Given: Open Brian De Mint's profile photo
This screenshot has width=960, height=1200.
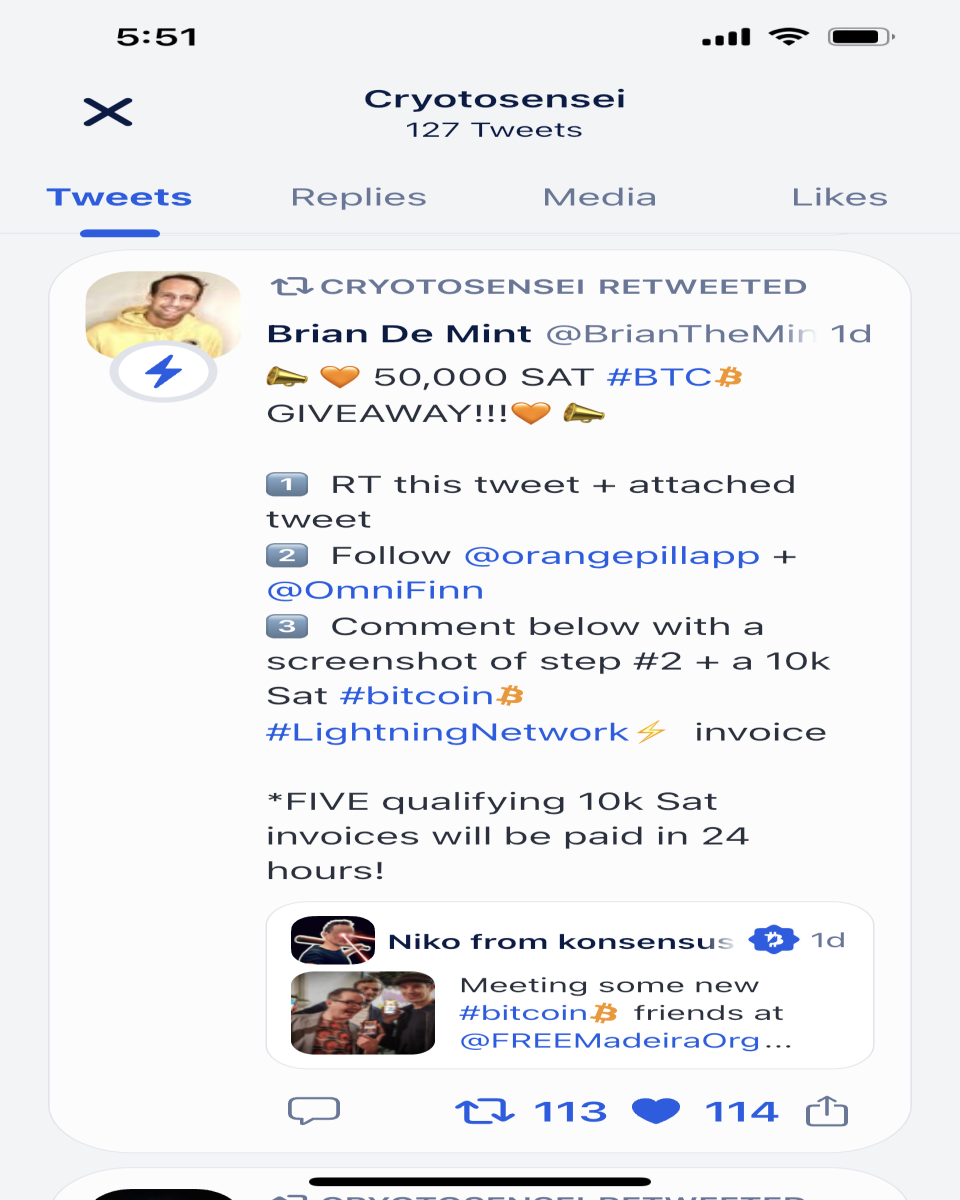Looking at the screenshot, I should pyautogui.click(x=164, y=315).
